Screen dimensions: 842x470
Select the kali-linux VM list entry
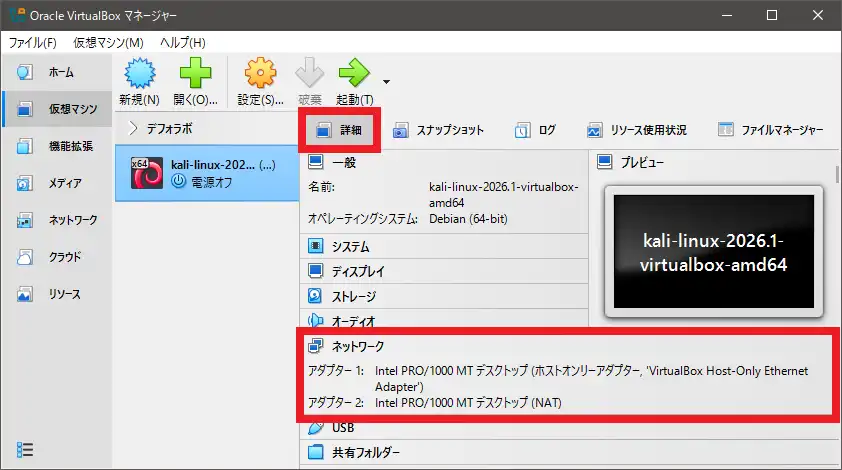point(207,173)
